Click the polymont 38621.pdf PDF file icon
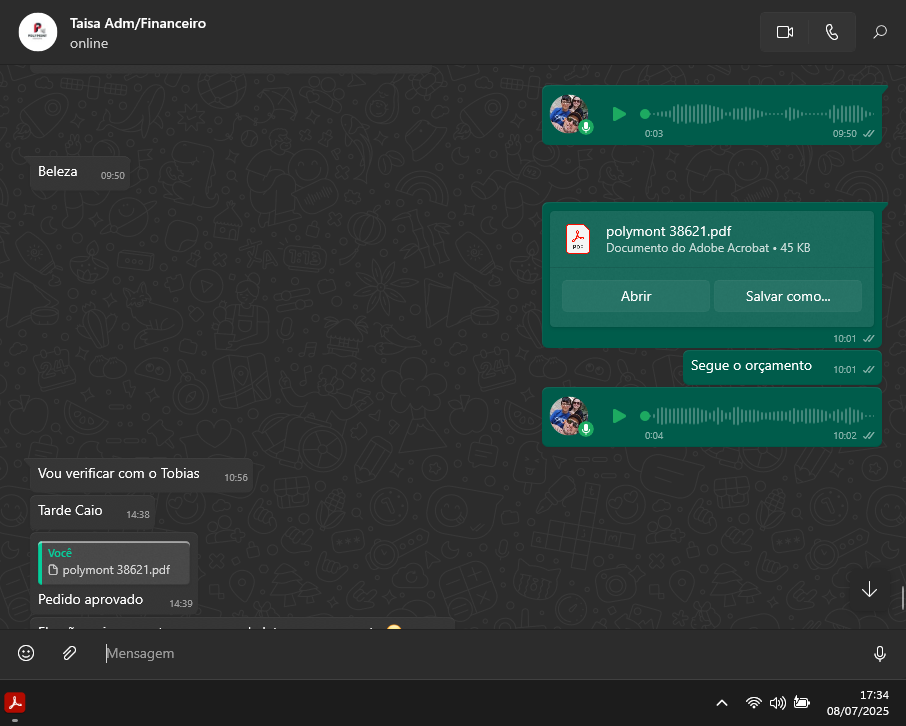 578,239
